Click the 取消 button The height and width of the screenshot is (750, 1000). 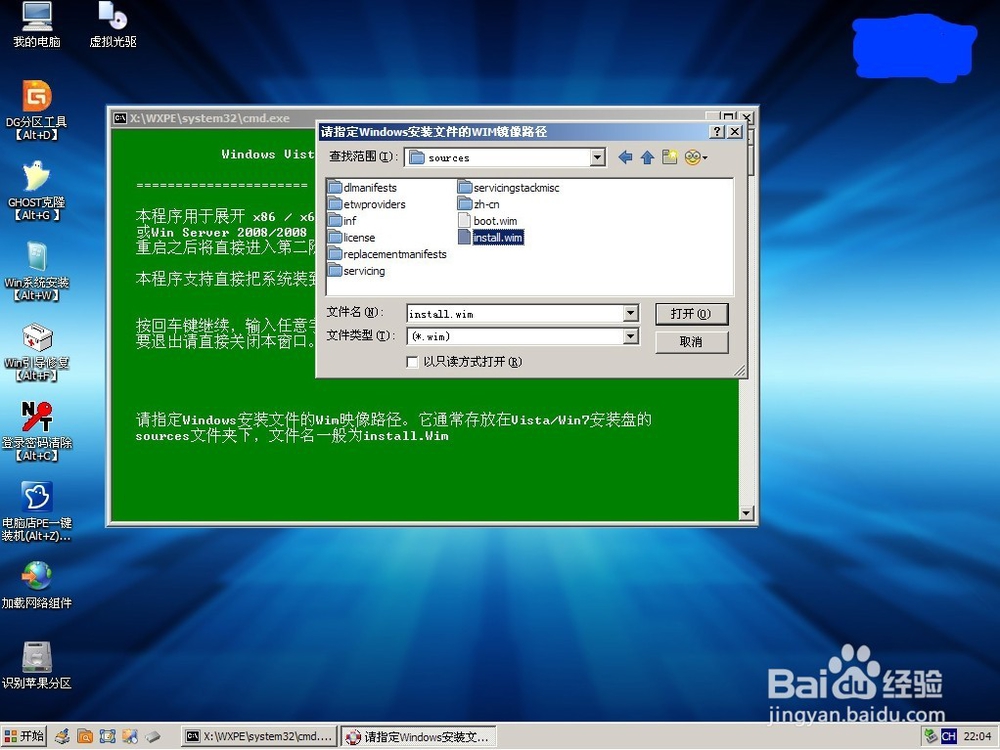[x=691, y=342]
